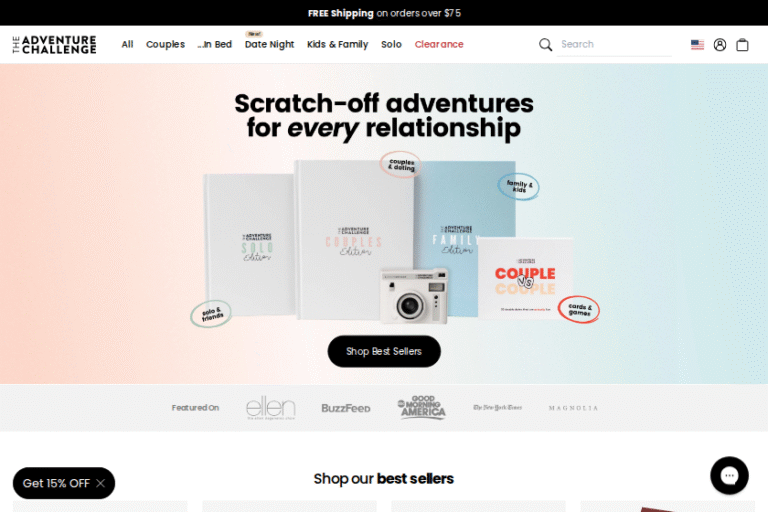The image size is (768, 512).
Task: Click the Couple vs Couple game box
Action: point(526,278)
